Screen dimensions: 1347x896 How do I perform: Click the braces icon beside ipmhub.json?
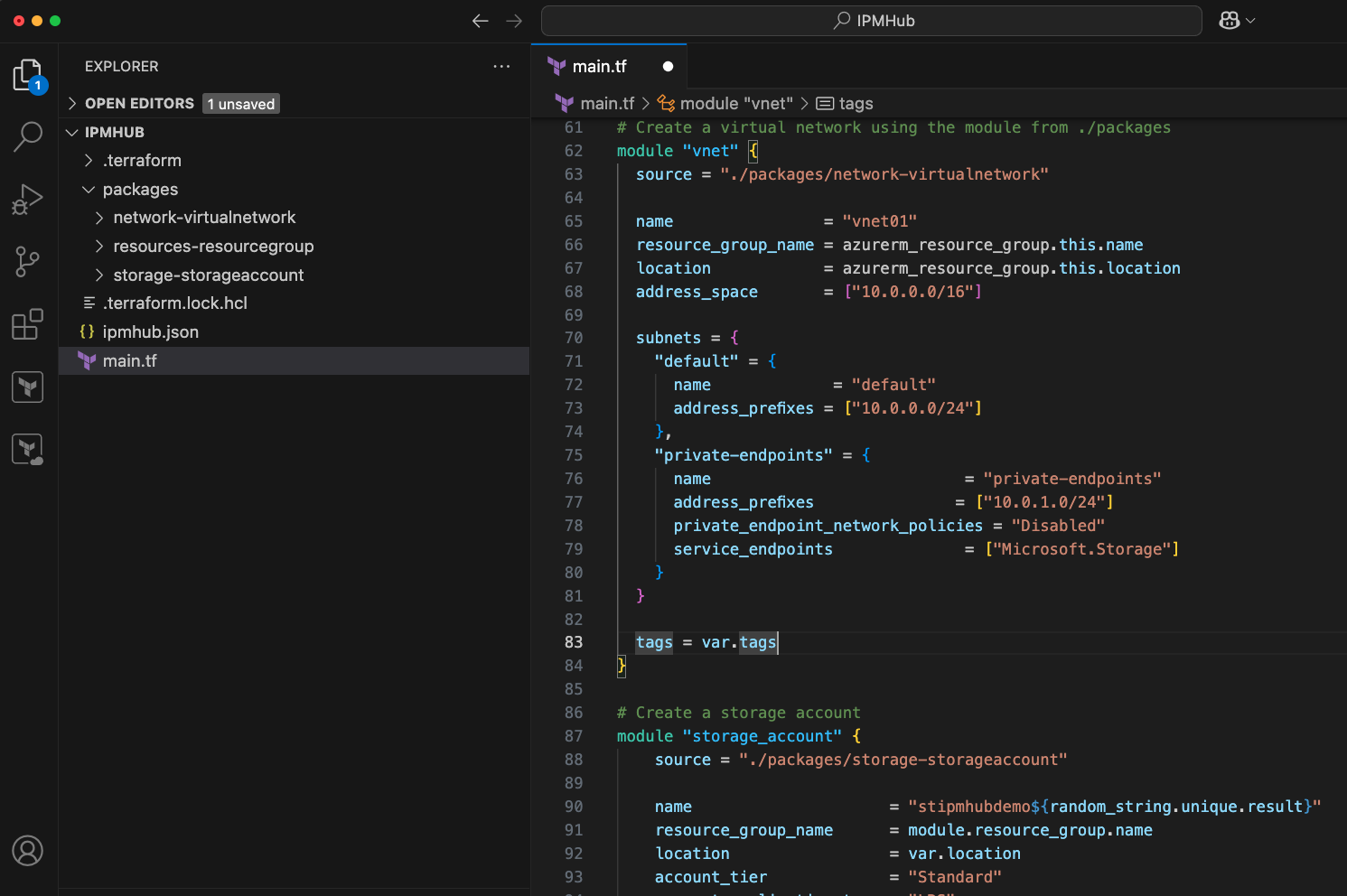[x=87, y=331]
